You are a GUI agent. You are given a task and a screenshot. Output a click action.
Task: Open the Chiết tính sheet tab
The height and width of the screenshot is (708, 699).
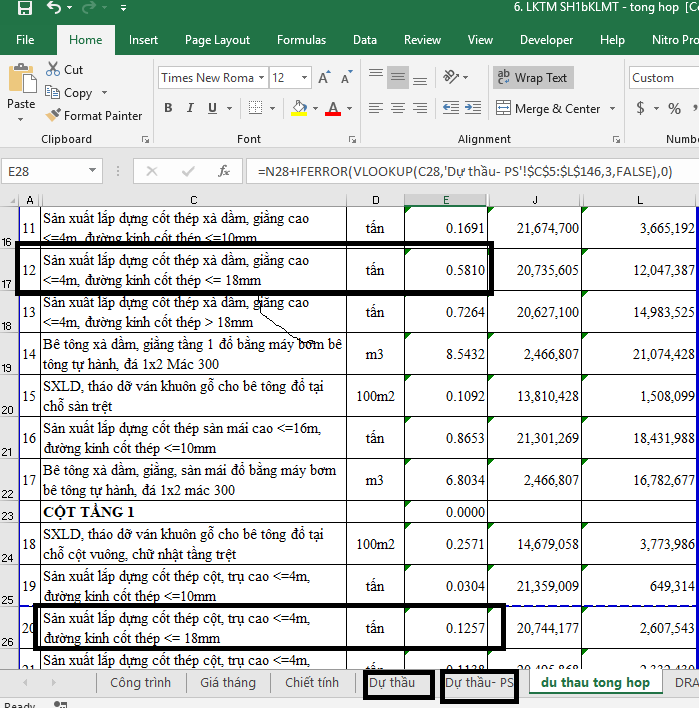coord(312,682)
